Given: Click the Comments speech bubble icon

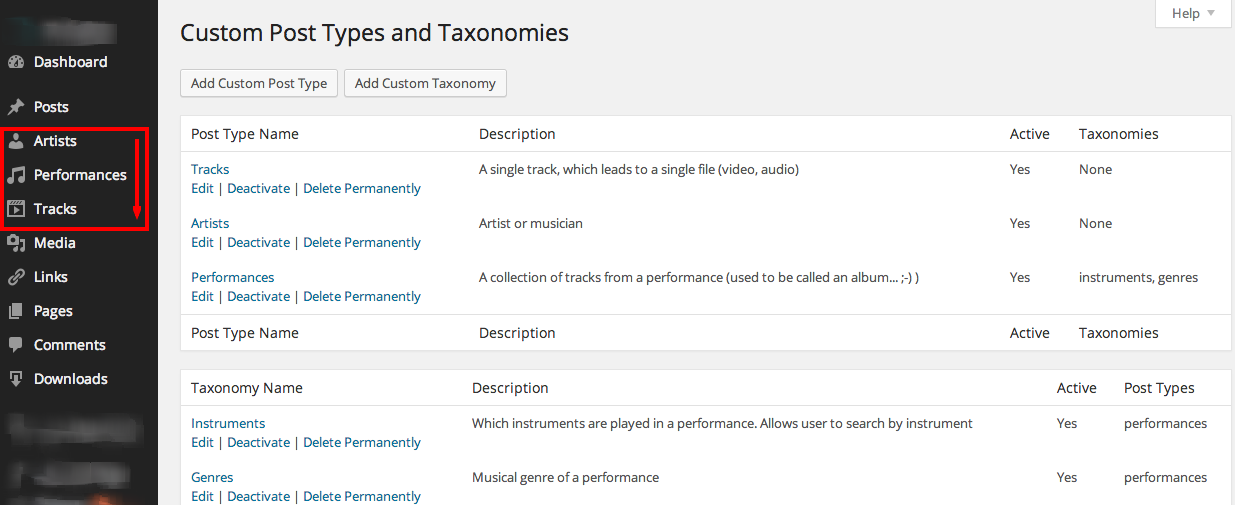Looking at the screenshot, I should pyautogui.click(x=15, y=345).
